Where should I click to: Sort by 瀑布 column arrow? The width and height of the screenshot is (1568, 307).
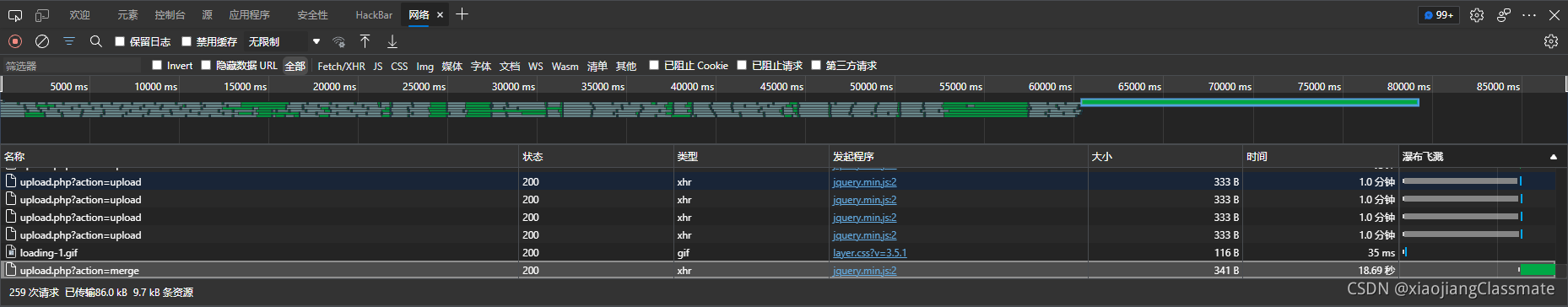[1554, 157]
